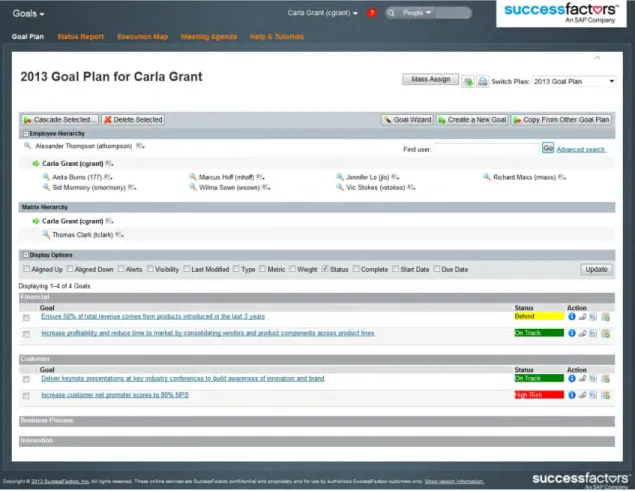Open magnifier icon beside Wilma Sown
Image resolution: width=635 pixels, height=492 pixels.
(192, 187)
